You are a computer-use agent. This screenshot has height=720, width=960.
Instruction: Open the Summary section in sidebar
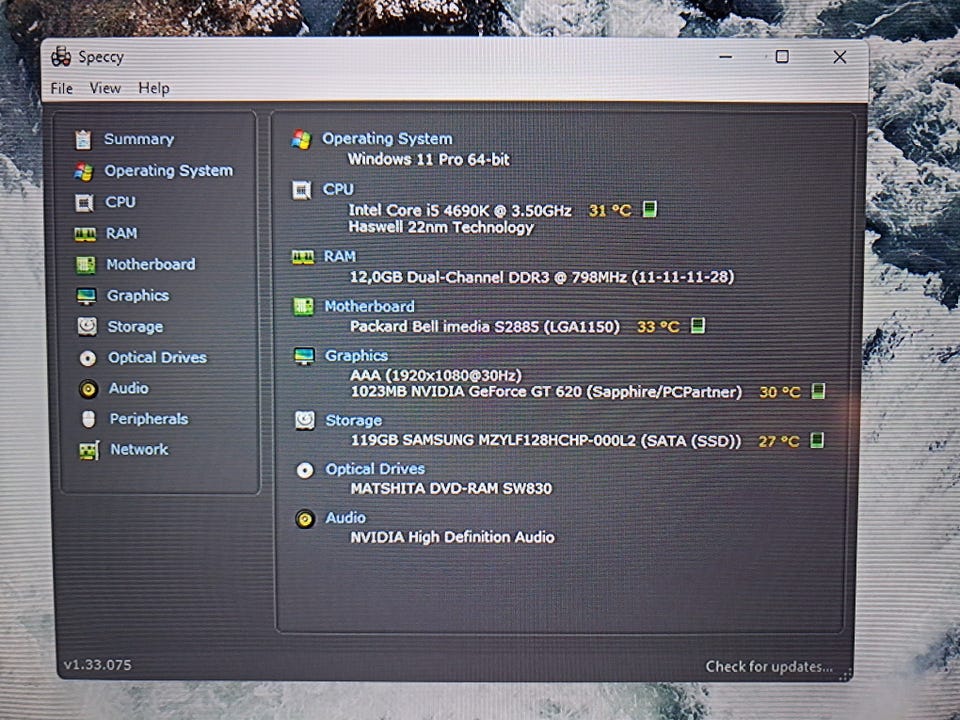pyautogui.click(x=139, y=139)
